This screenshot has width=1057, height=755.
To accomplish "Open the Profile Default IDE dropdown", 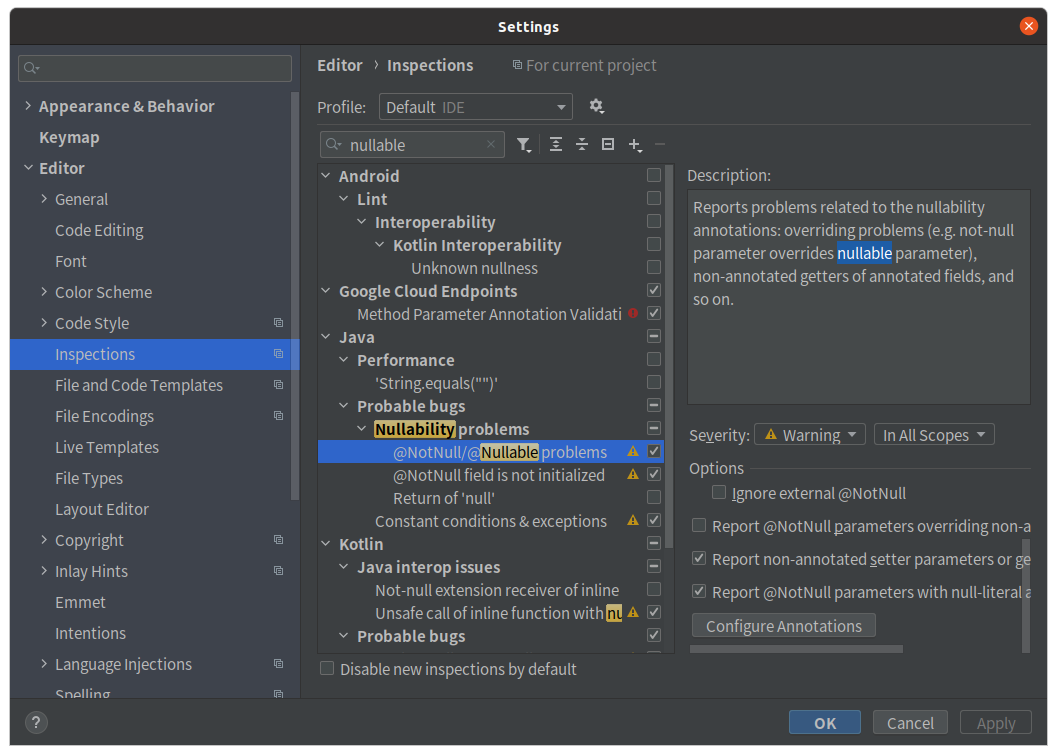I will pos(475,107).
